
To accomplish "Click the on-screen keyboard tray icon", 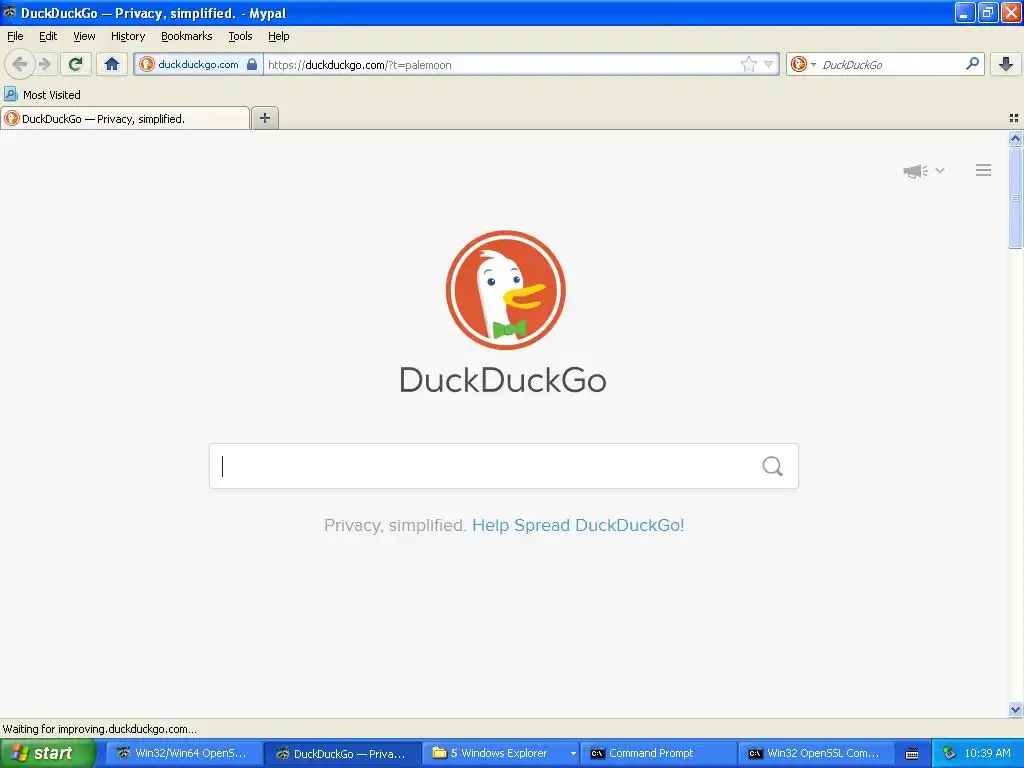I will pyautogui.click(x=912, y=754).
